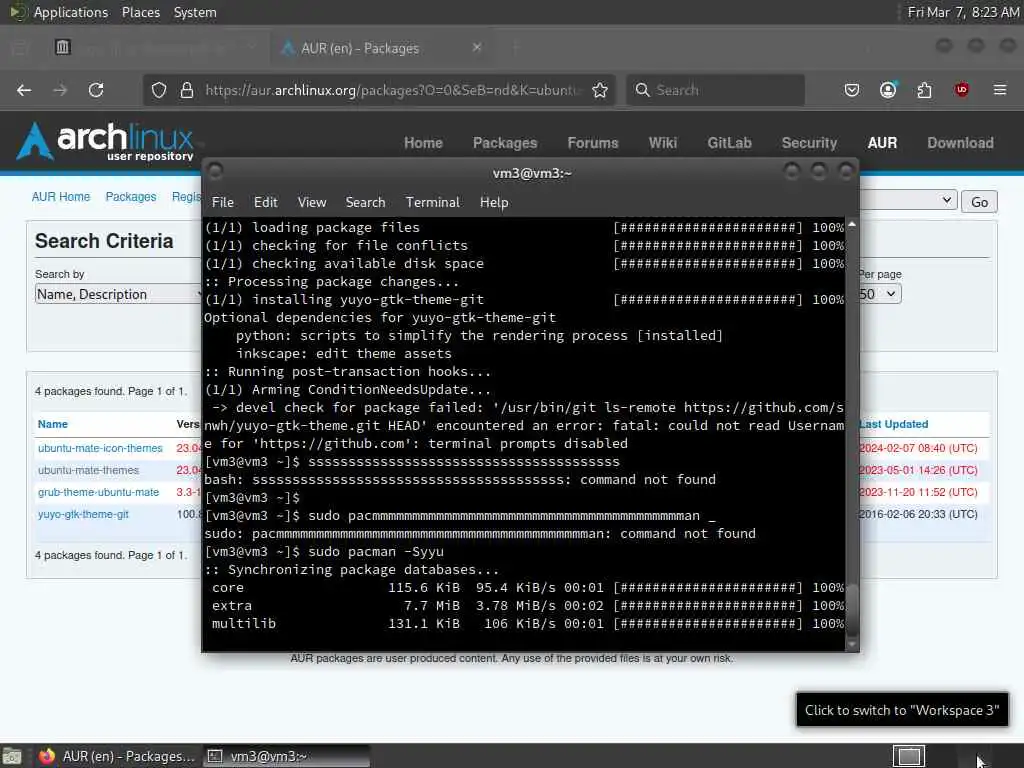Open the GitLab link
The height and width of the screenshot is (768, 1024).
(729, 143)
